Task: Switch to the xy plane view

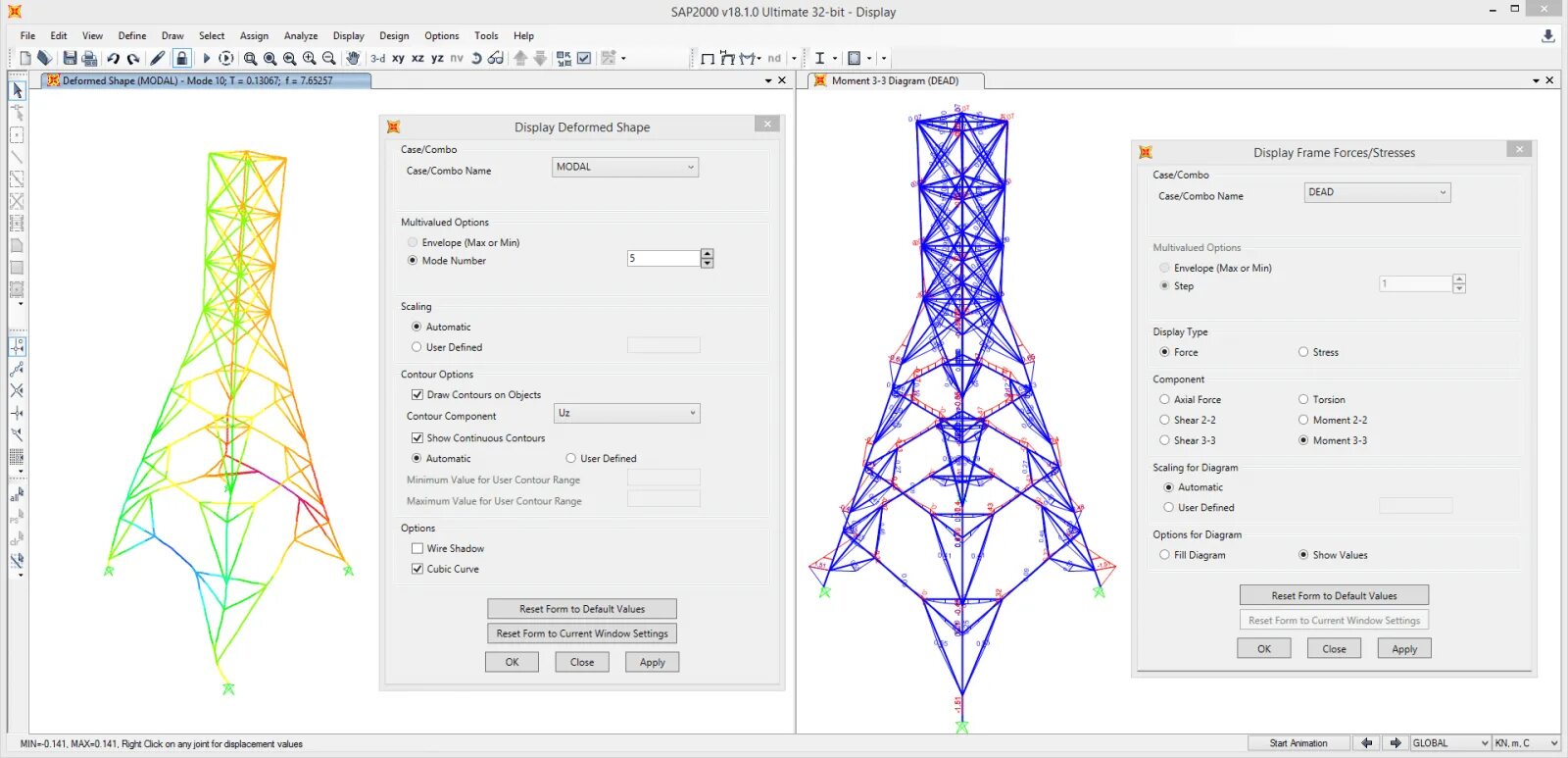Action: [x=398, y=59]
